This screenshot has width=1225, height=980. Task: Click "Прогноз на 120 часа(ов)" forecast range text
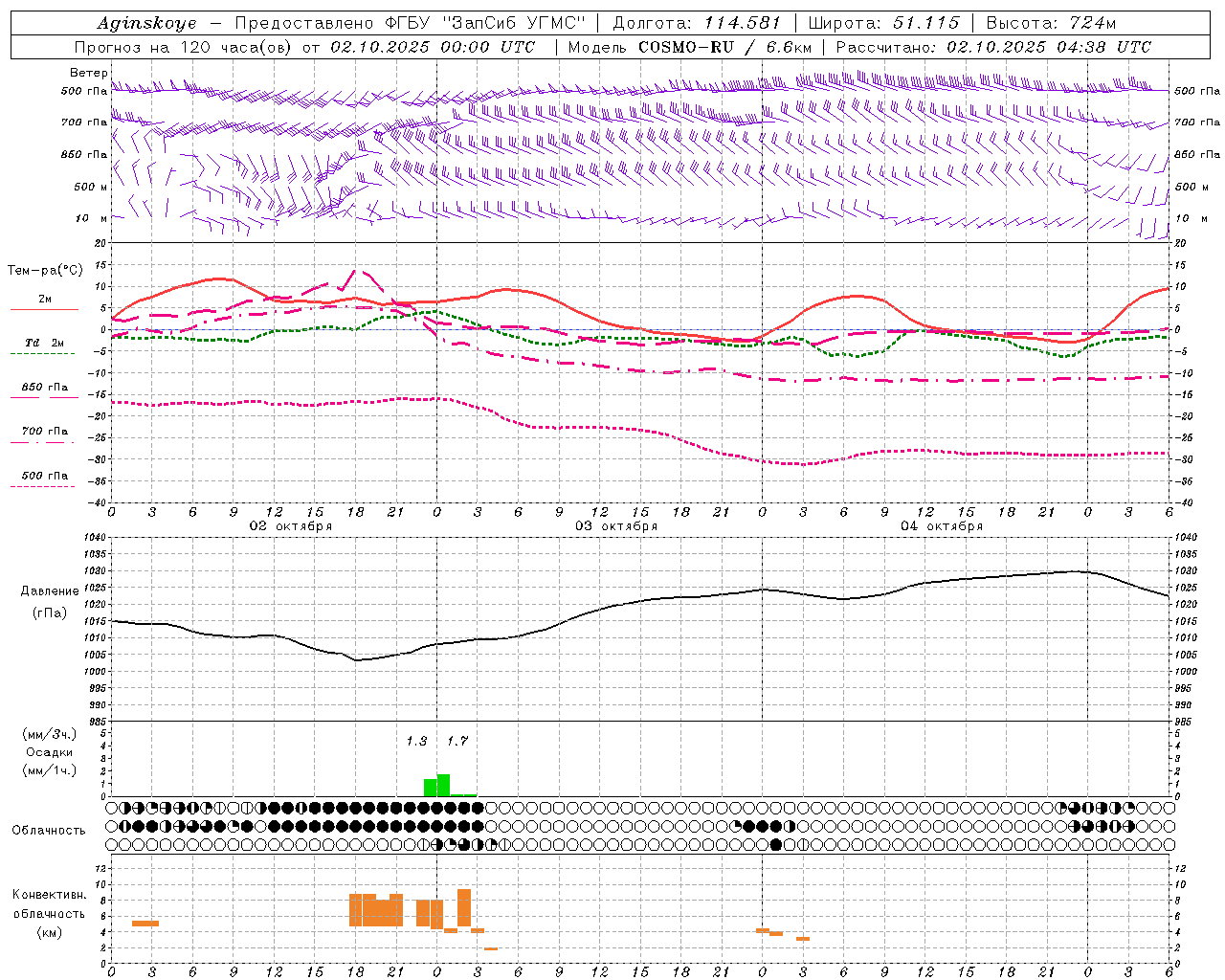(185, 47)
